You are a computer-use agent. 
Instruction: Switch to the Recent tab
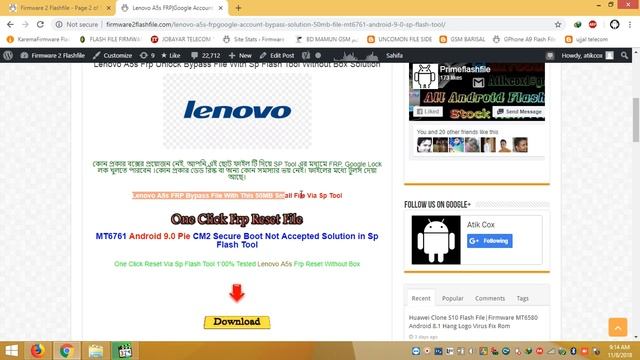[421, 298]
